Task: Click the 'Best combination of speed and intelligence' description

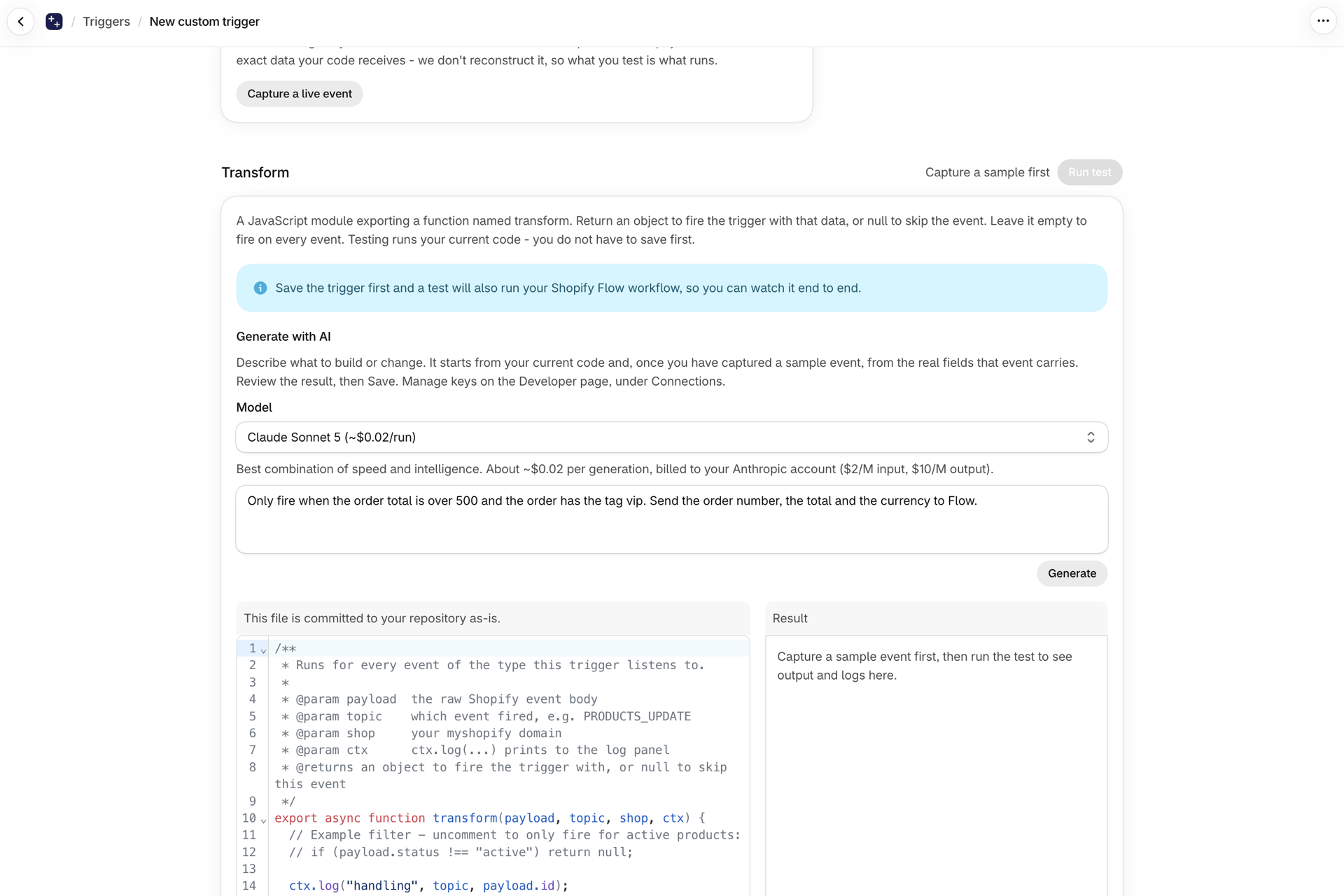Action: [615, 469]
